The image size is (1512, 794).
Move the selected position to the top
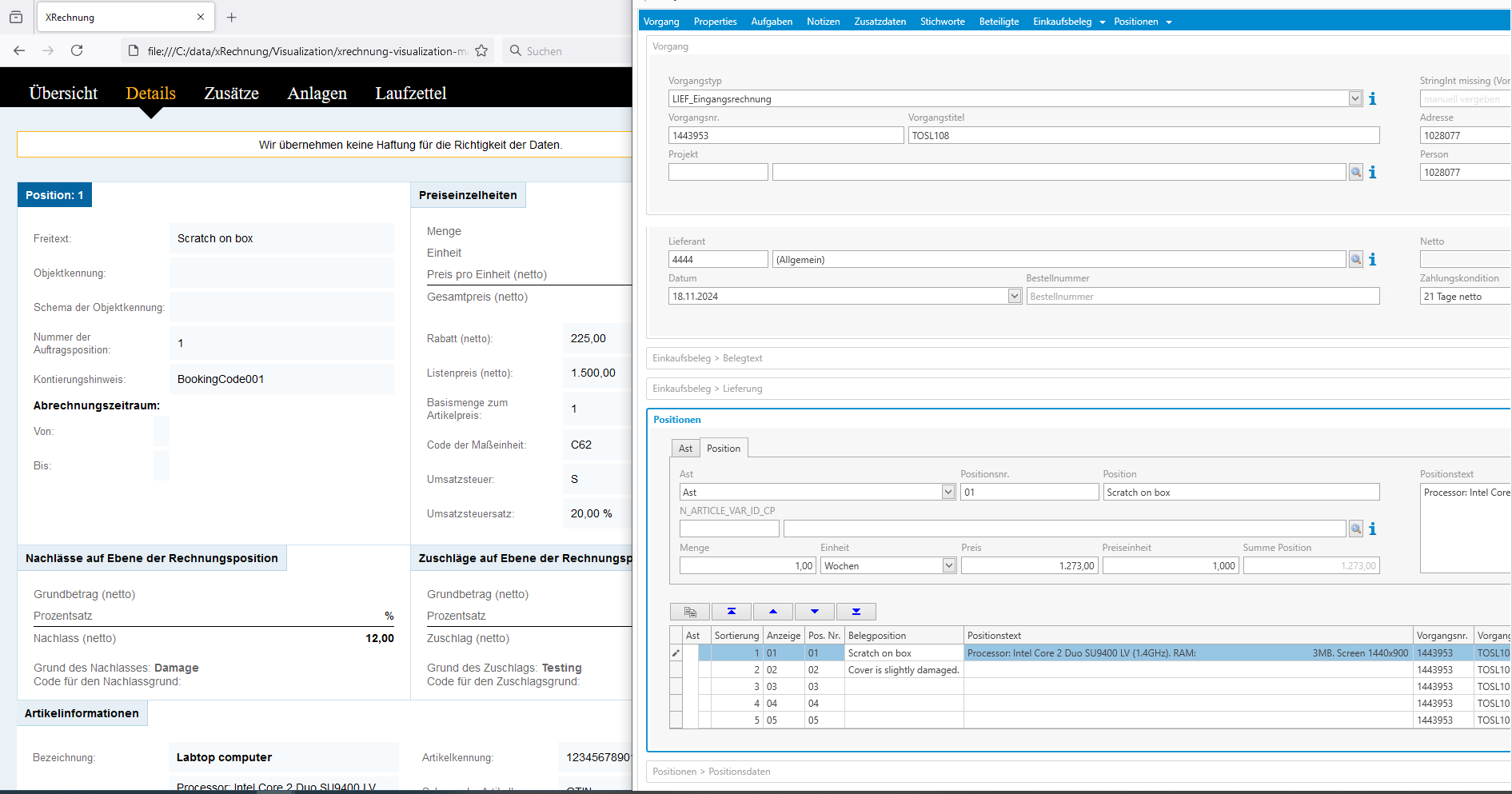pos(732,612)
